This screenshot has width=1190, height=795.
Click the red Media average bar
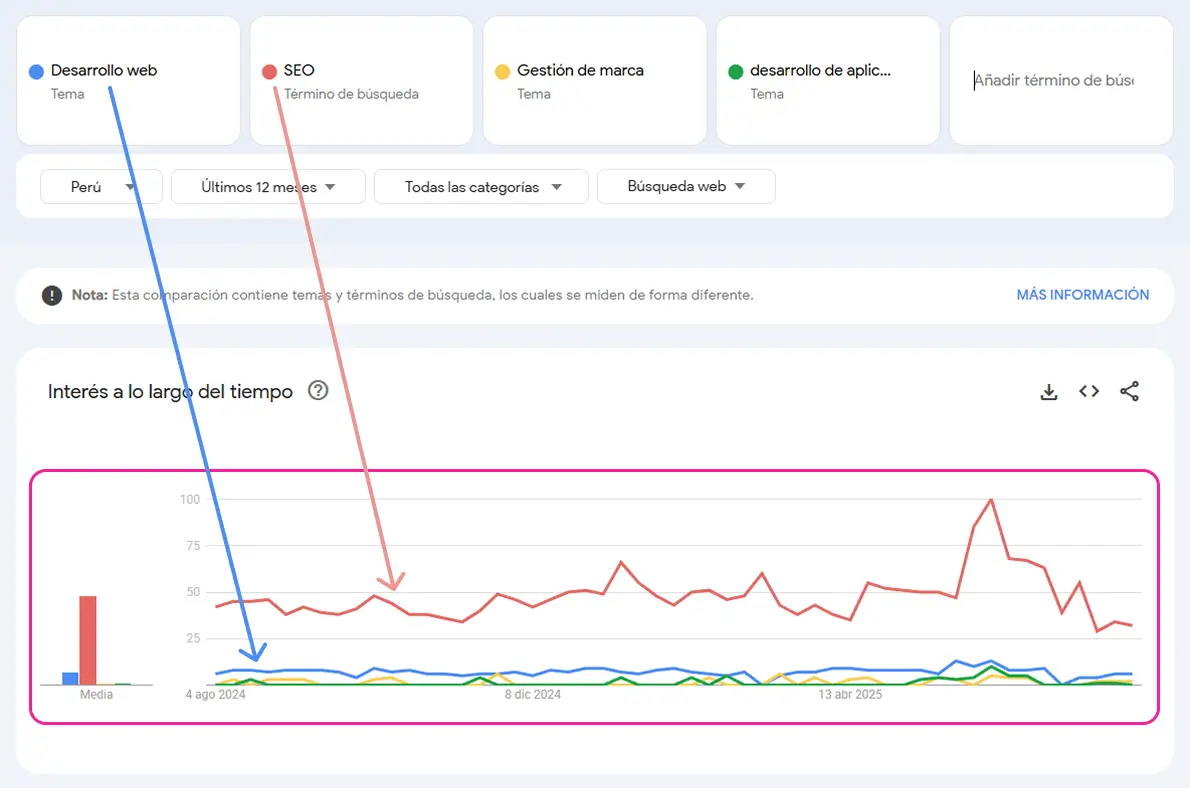click(88, 640)
